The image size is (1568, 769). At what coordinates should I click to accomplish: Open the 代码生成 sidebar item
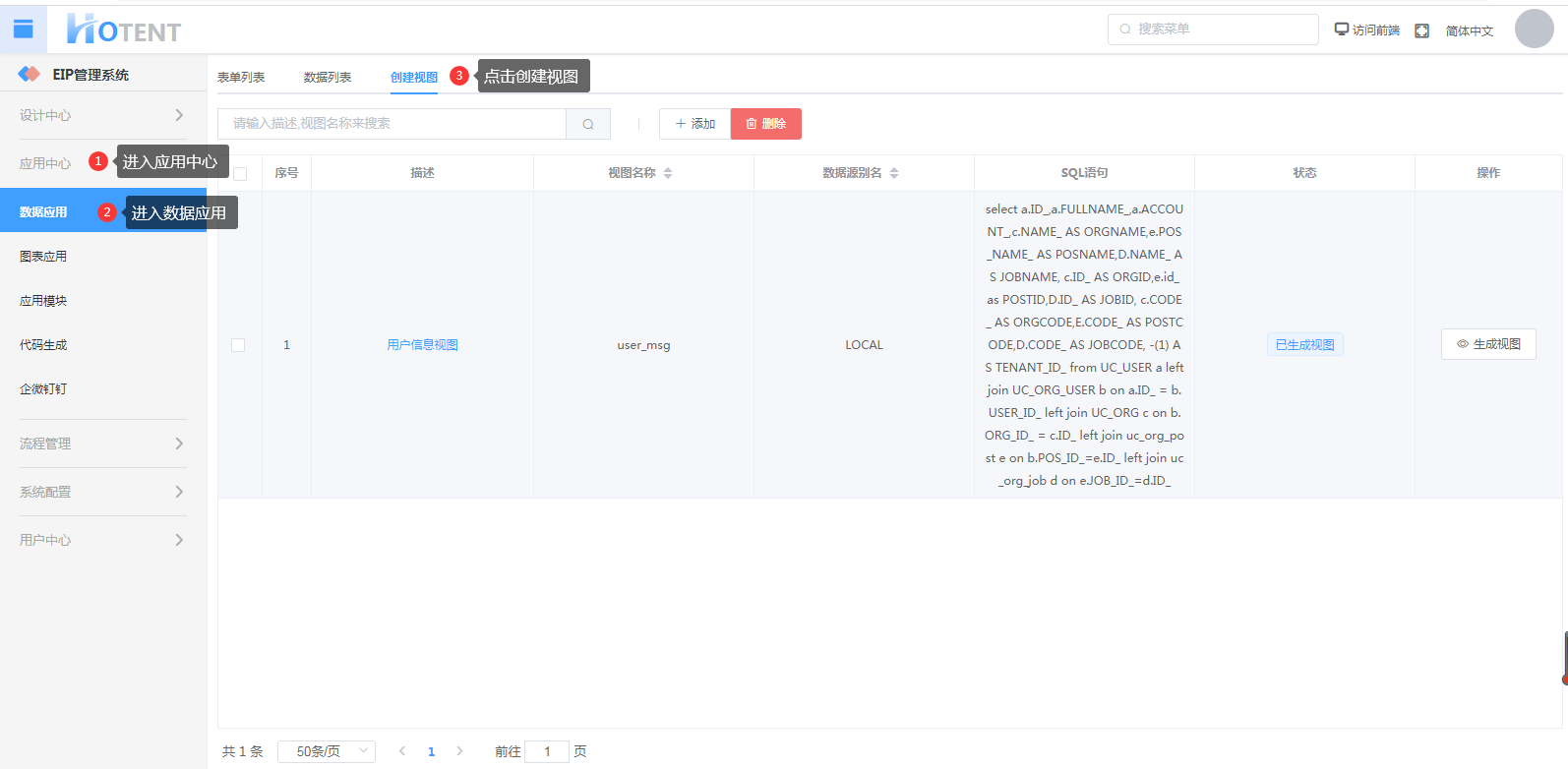click(102, 345)
